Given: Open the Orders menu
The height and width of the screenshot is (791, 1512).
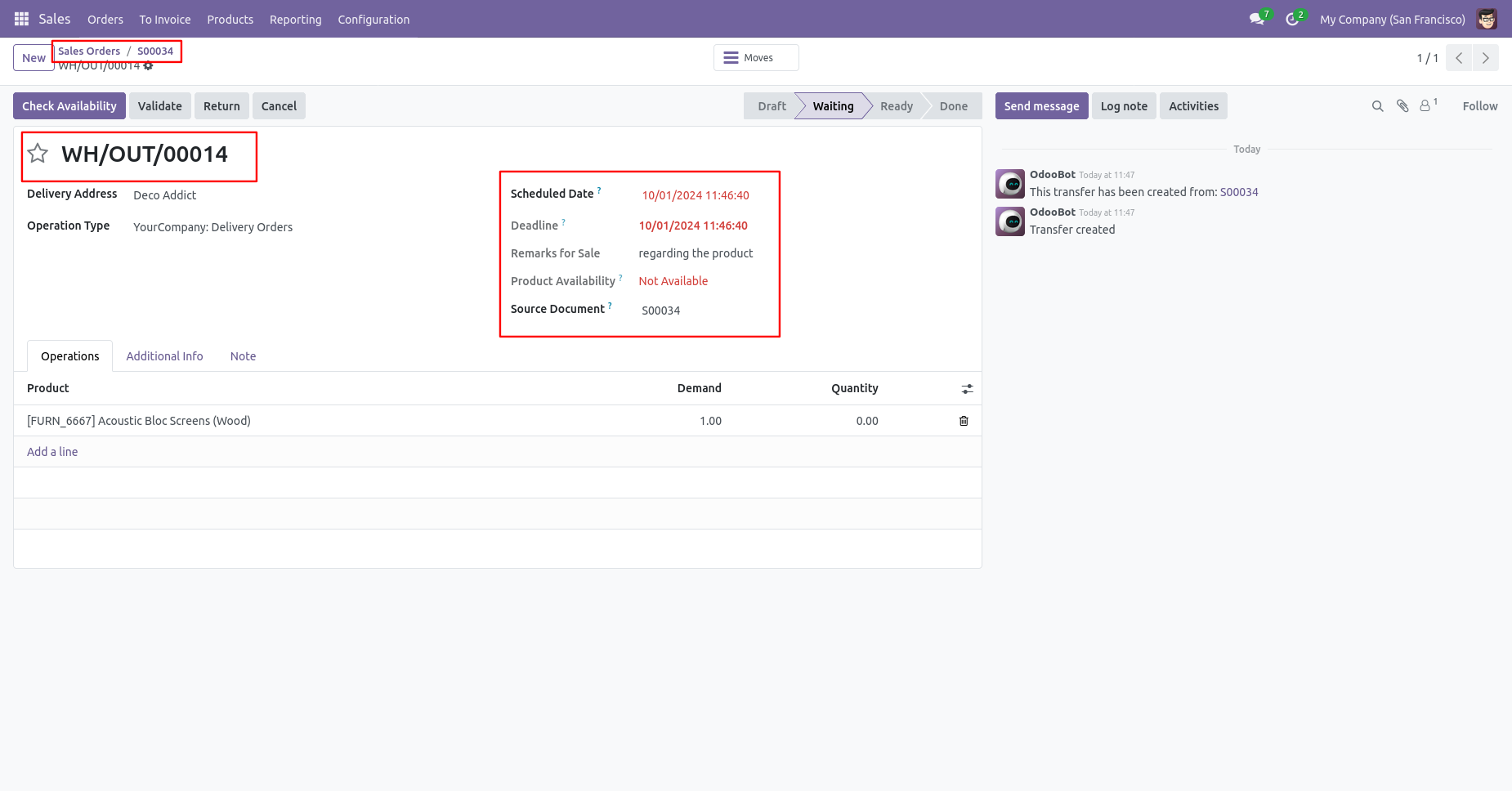Looking at the screenshot, I should tap(105, 20).
